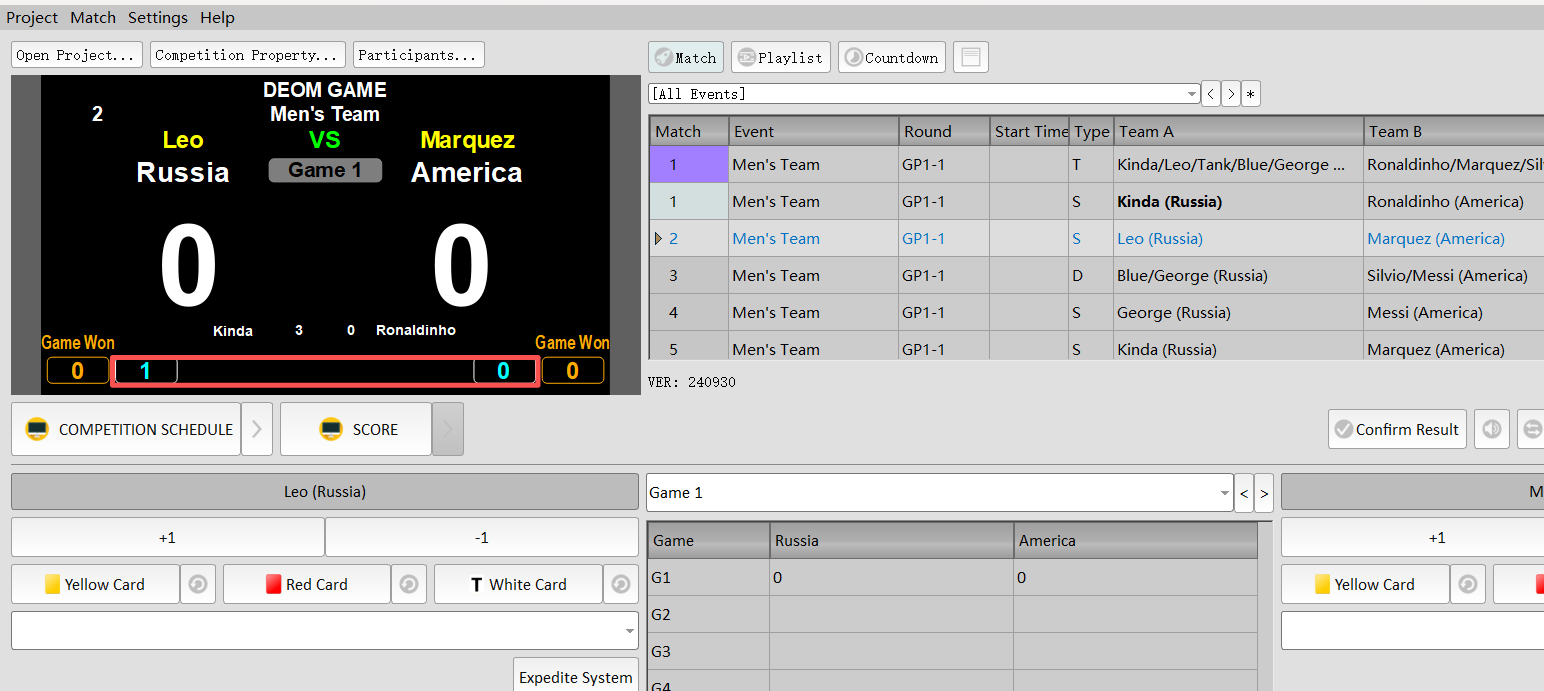The width and height of the screenshot is (1544, 691).
Task: Give Leo a Yellow Card
Action: [95, 584]
